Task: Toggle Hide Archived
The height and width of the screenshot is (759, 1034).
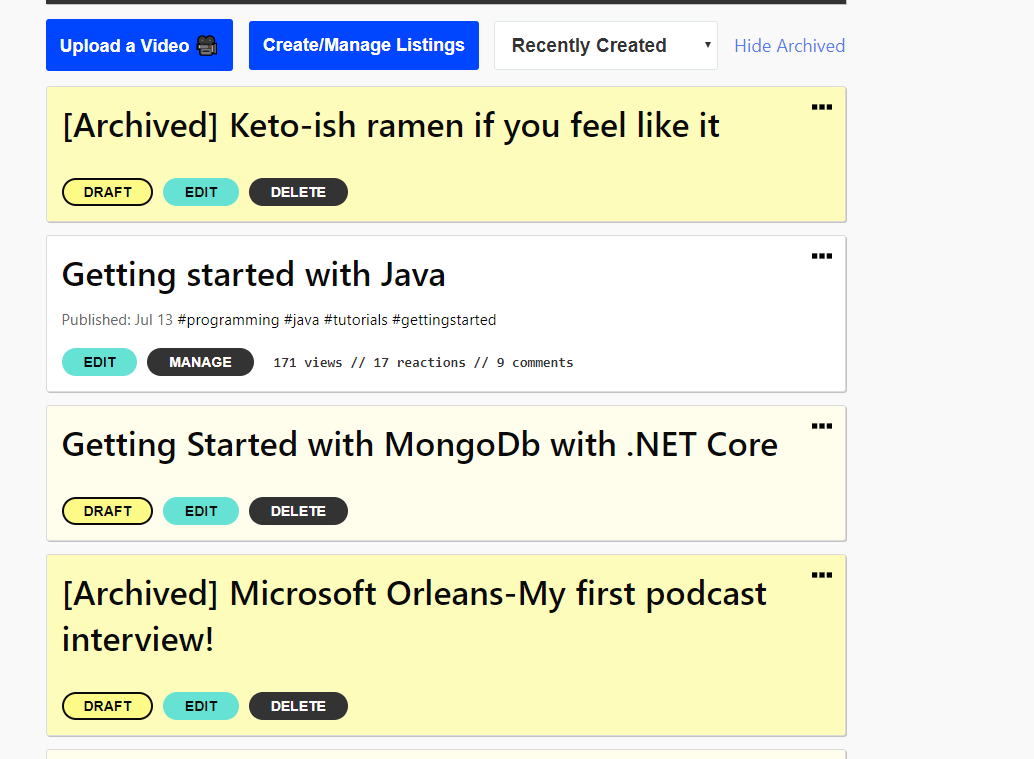Action: point(789,46)
